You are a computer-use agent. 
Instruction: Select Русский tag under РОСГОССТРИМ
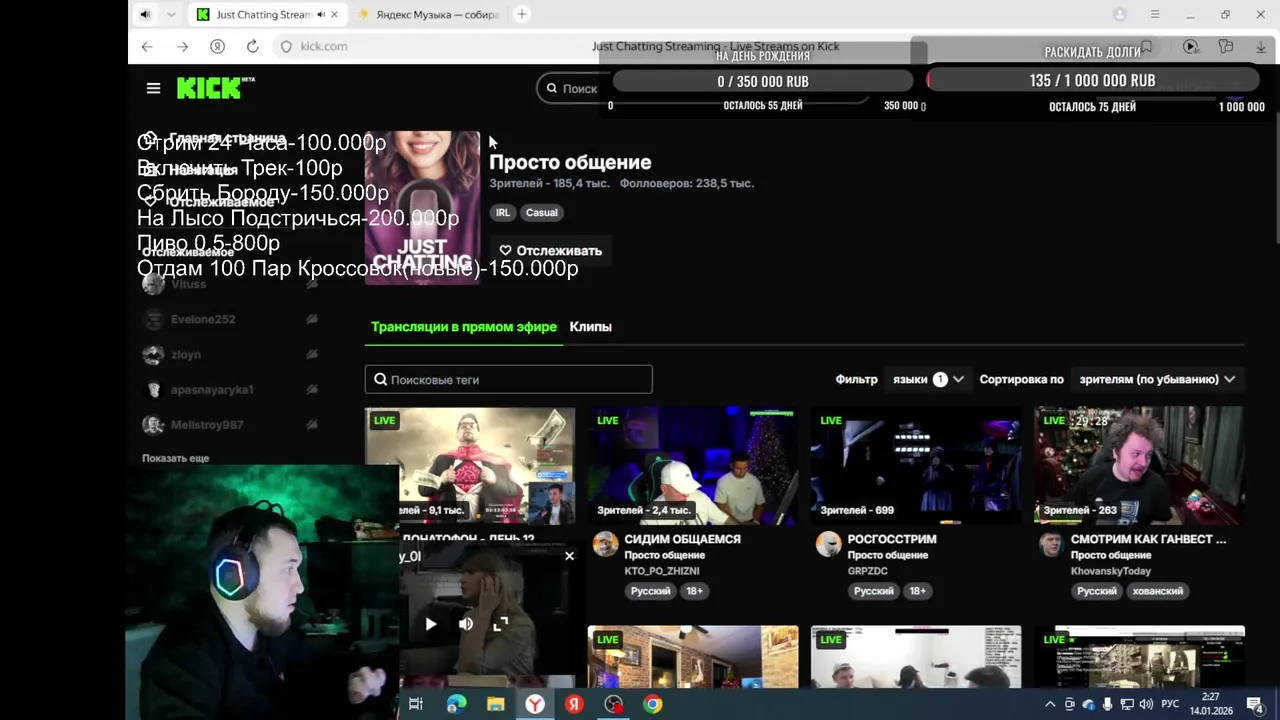(873, 591)
